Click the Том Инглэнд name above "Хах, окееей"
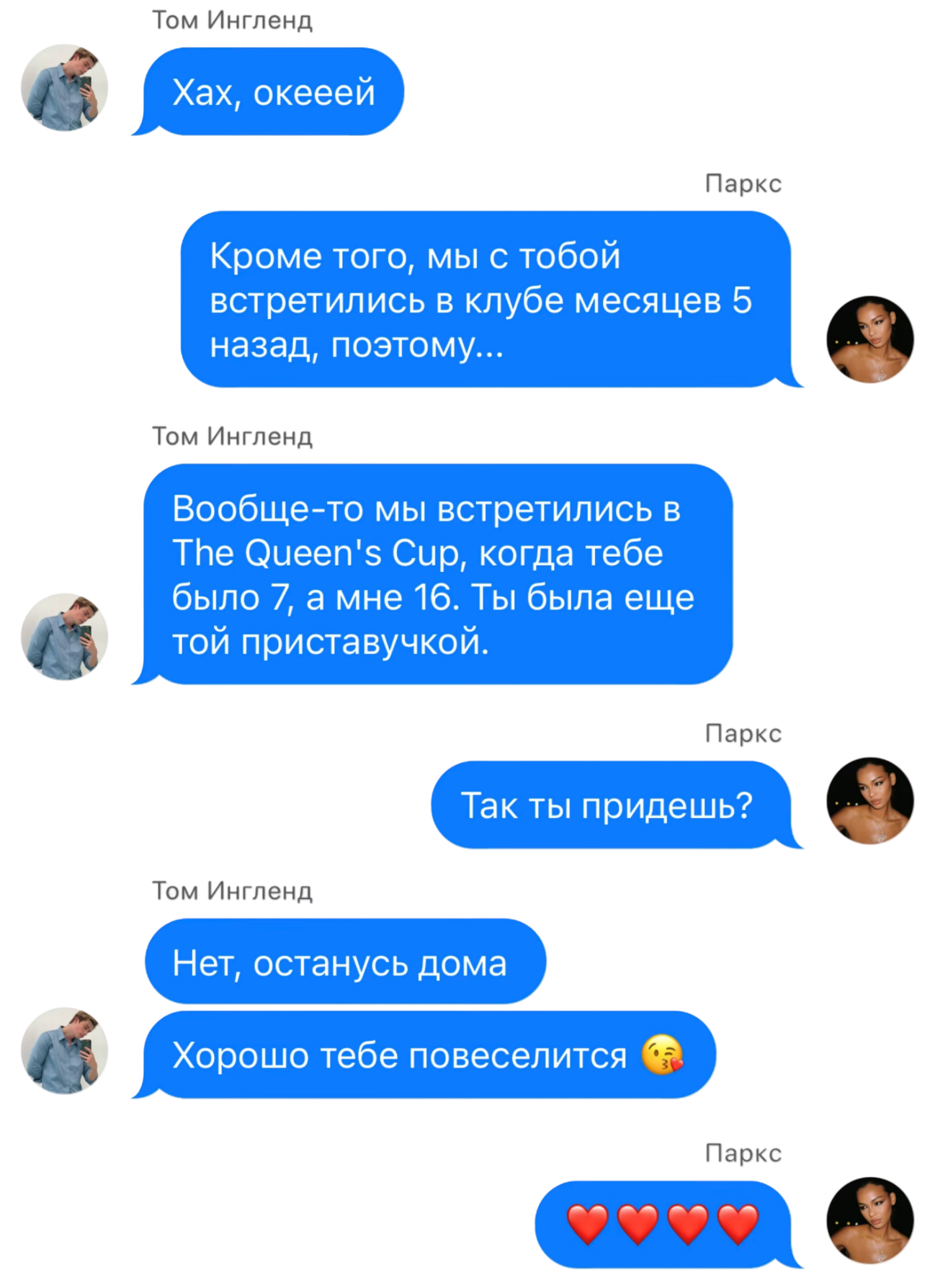Viewport: 935px width, 1288px height. 232,20
